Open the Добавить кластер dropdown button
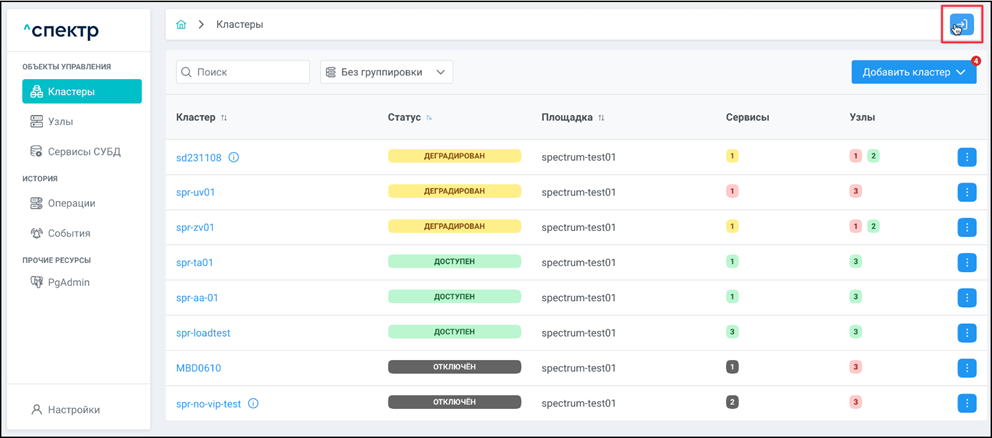Viewport: 992px width, 438px height. click(913, 72)
